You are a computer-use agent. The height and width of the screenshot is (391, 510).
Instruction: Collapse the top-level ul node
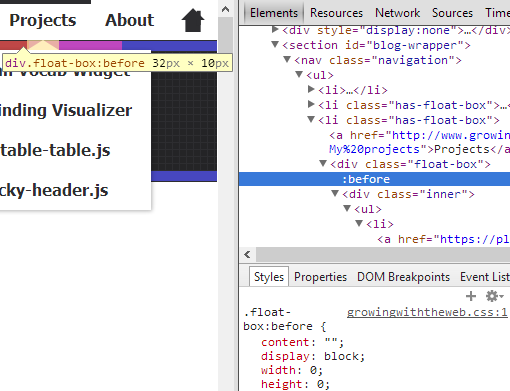(x=299, y=74)
